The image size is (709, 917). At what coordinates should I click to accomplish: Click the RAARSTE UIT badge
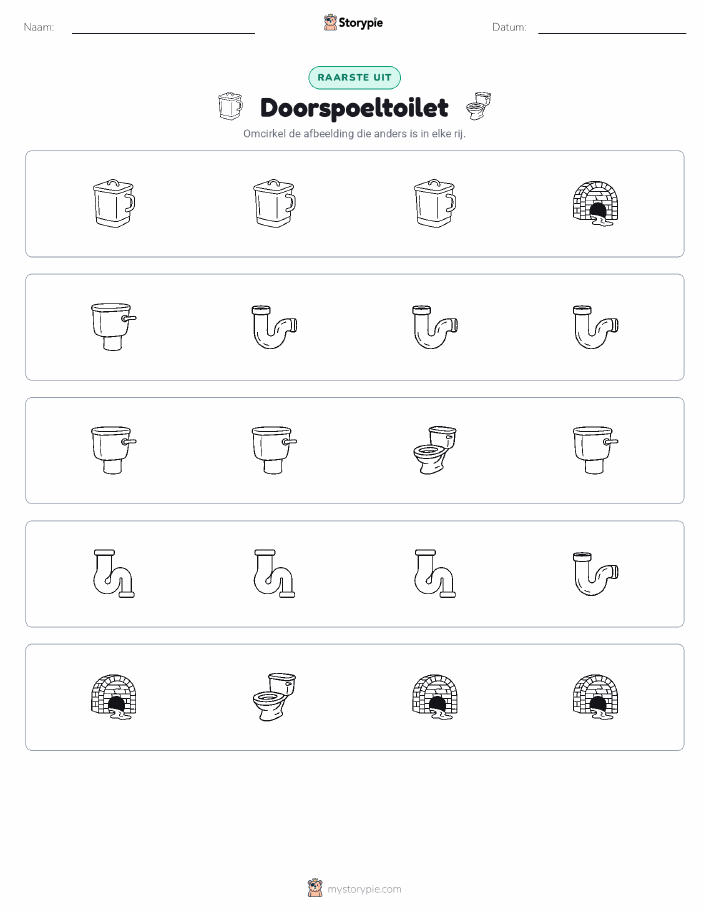[x=354, y=78]
